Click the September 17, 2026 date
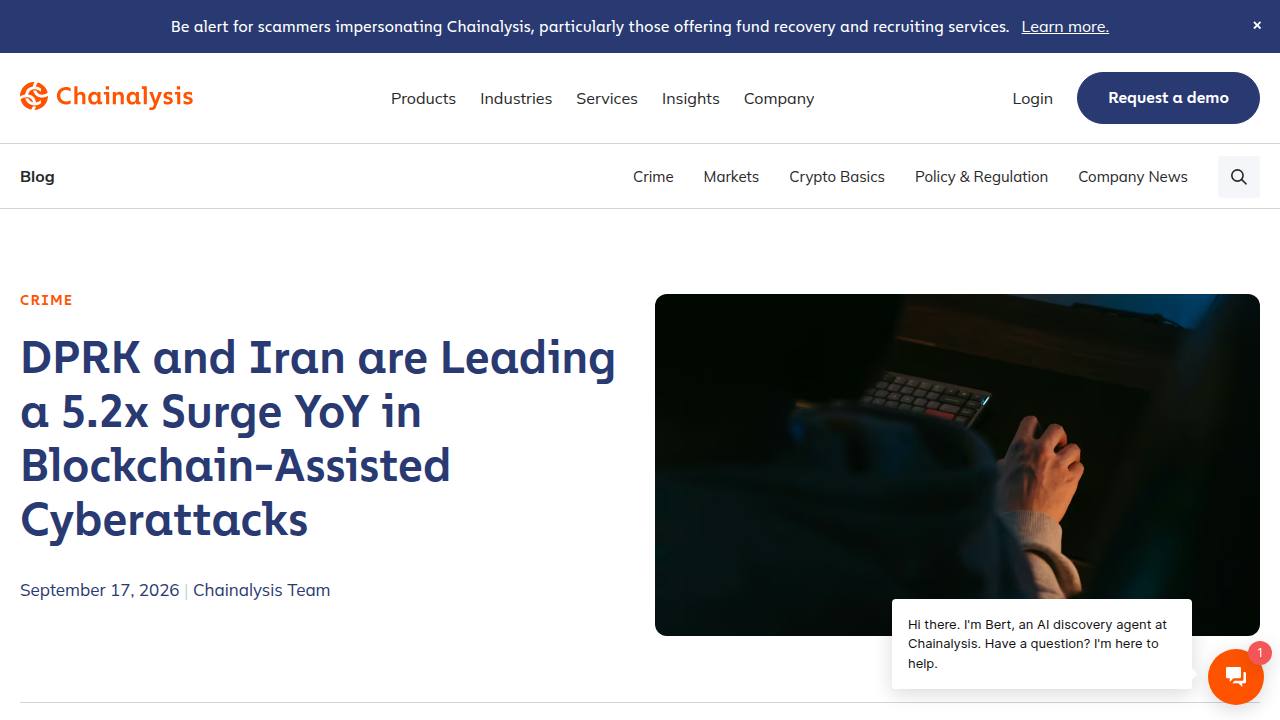1280x720 pixels. point(100,590)
